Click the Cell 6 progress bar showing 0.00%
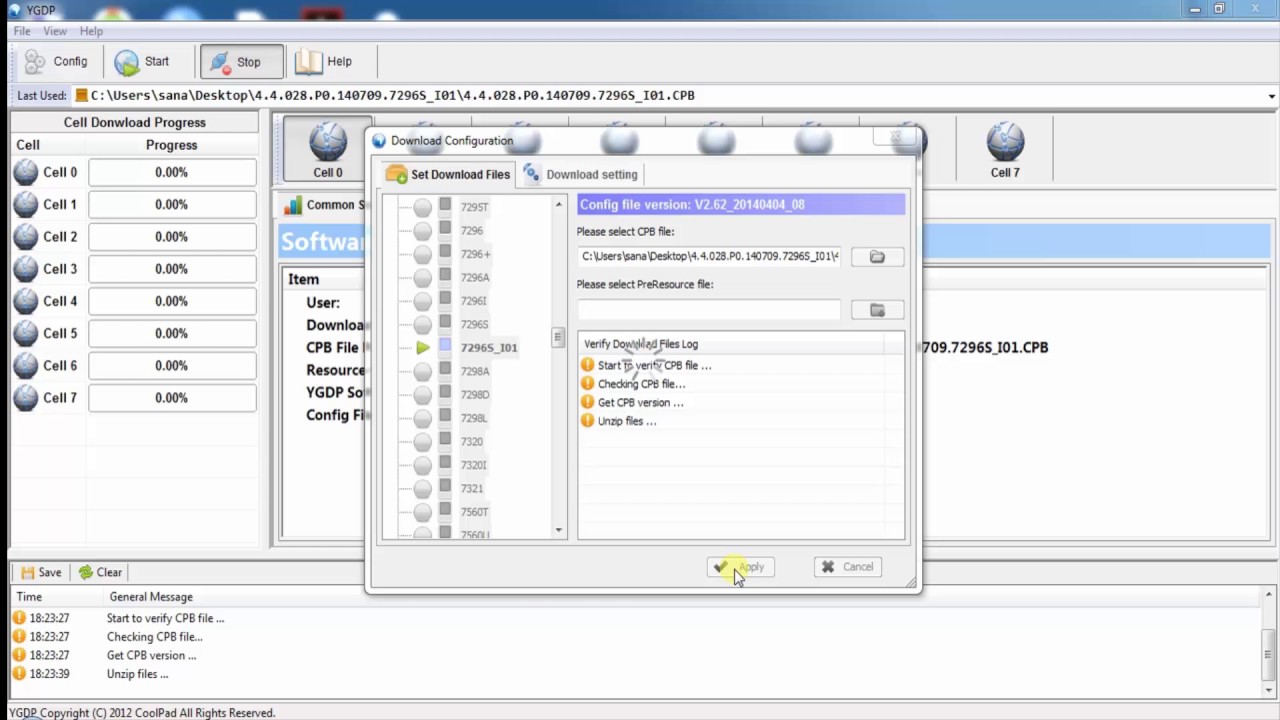 (172, 365)
